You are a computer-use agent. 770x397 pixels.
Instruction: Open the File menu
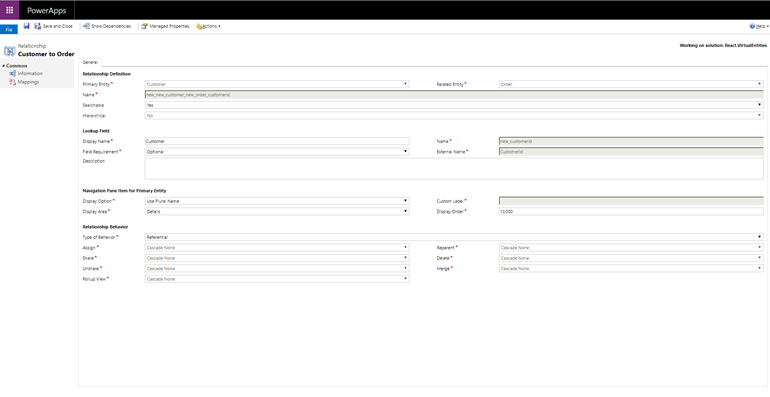[x=8, y=29]
